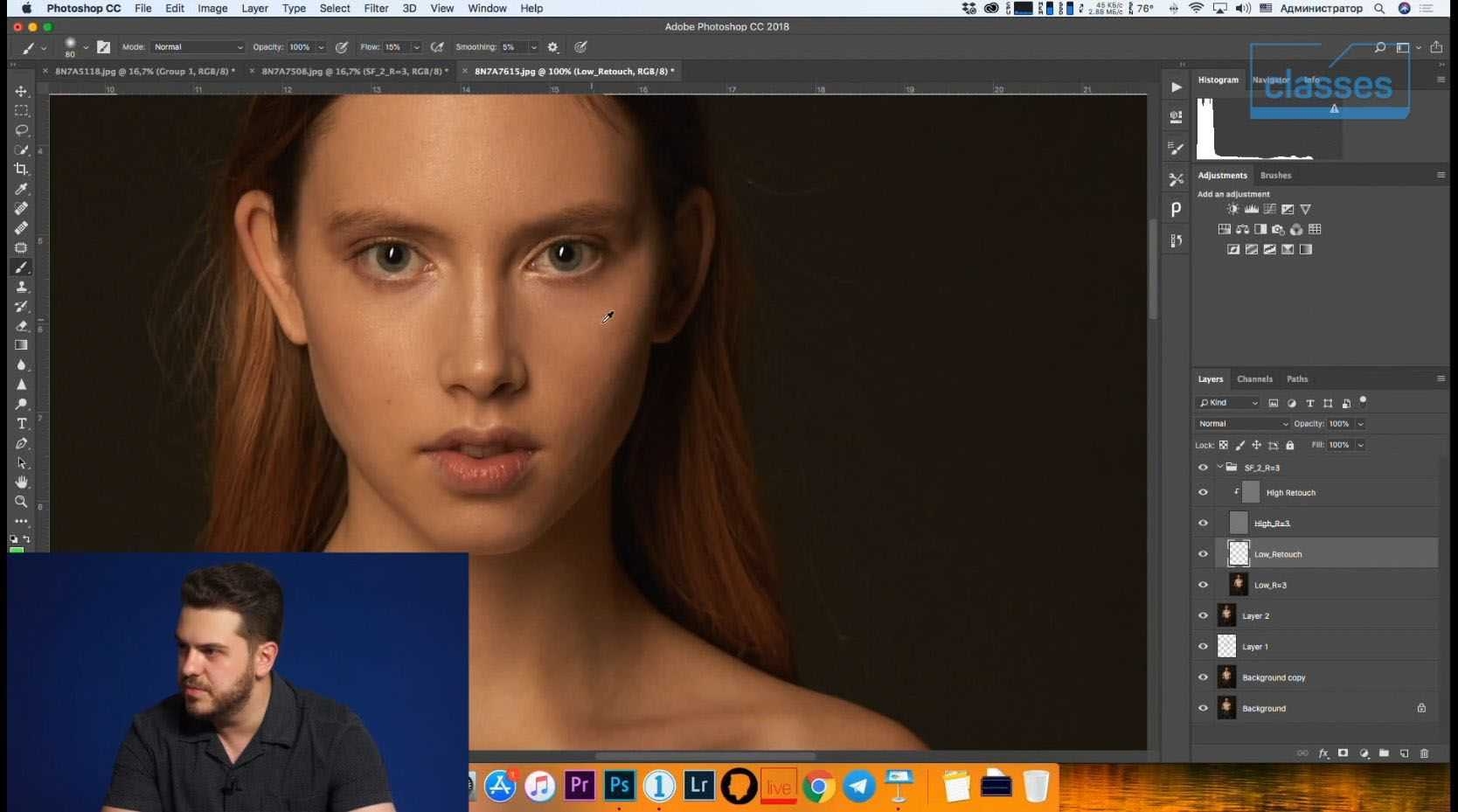Select the Gradient tool
1458x812 pixels.
21,345
